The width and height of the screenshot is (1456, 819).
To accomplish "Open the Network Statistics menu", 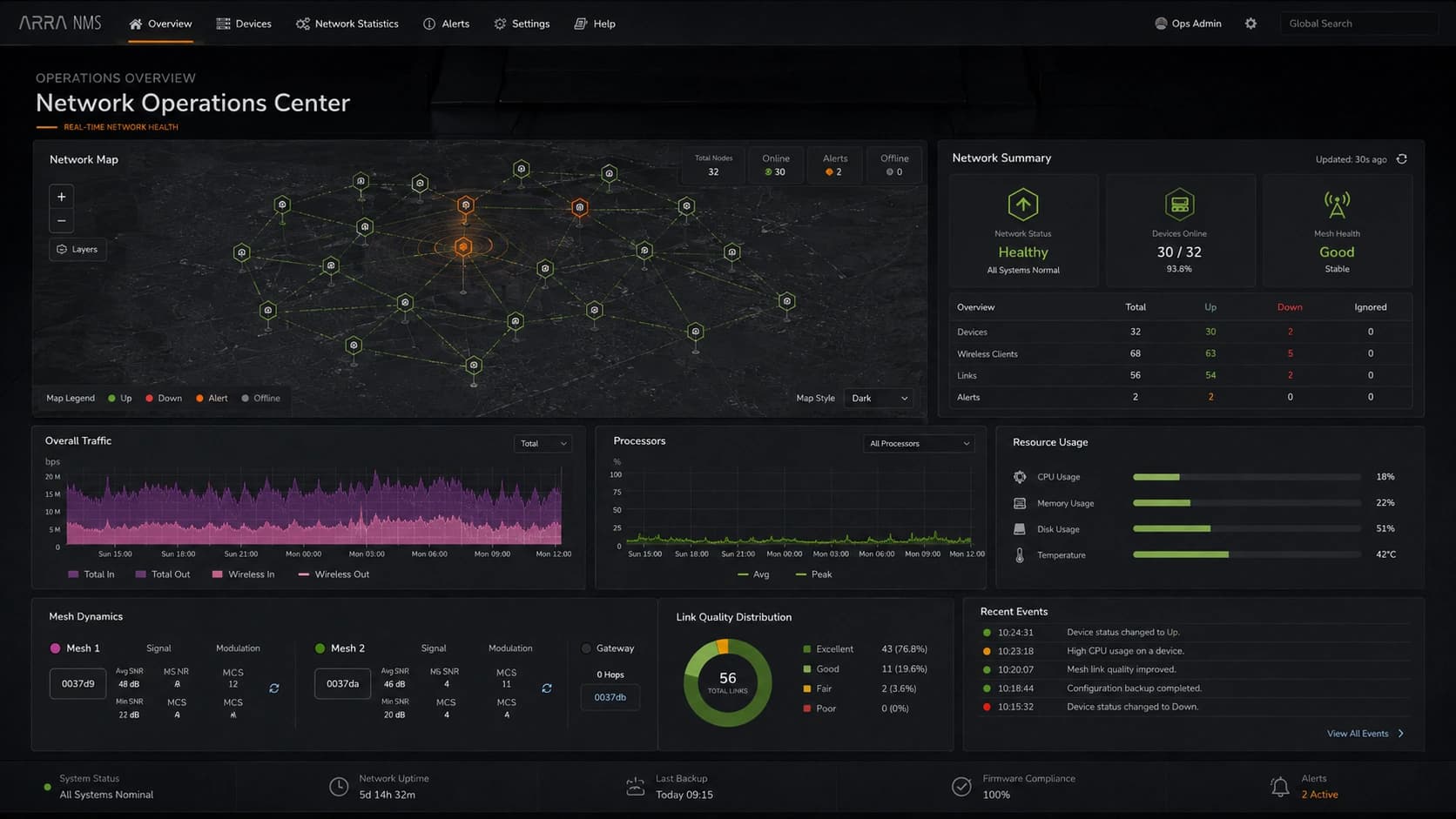I will [347, 23].
